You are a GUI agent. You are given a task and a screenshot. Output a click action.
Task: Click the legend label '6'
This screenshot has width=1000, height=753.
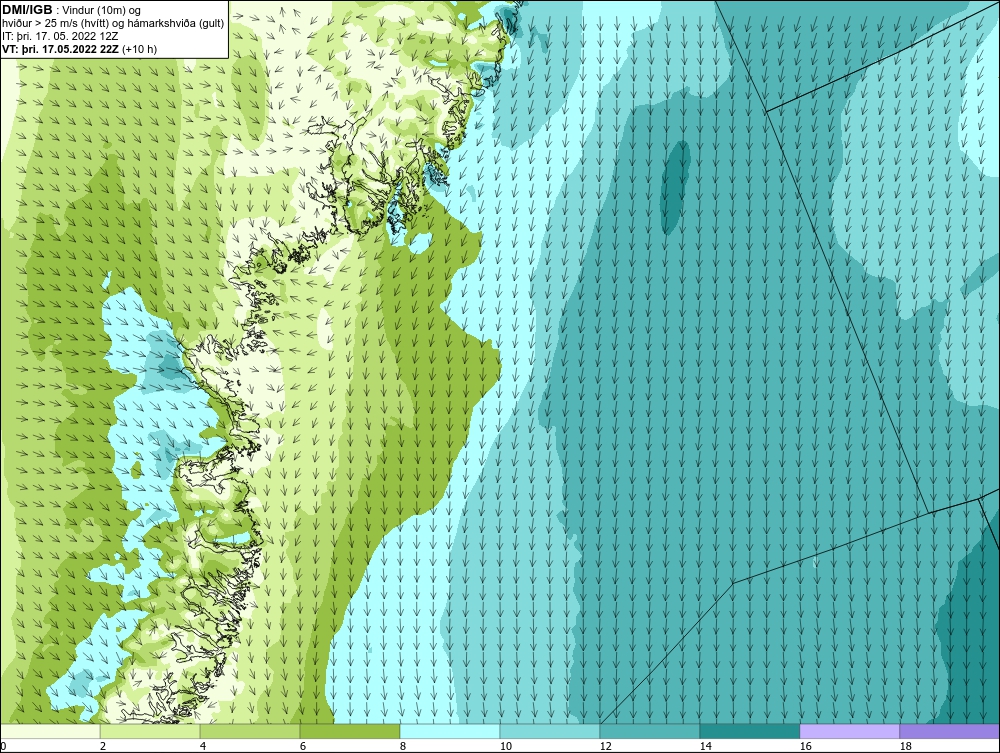pos(303,746)
